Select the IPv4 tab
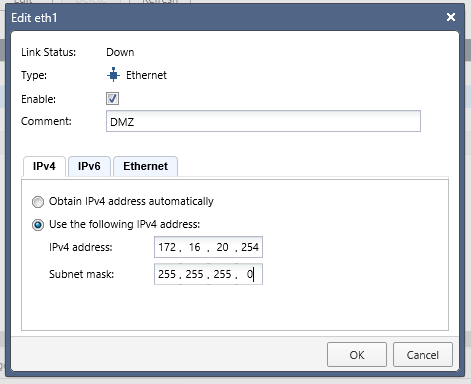 [44, 166]
